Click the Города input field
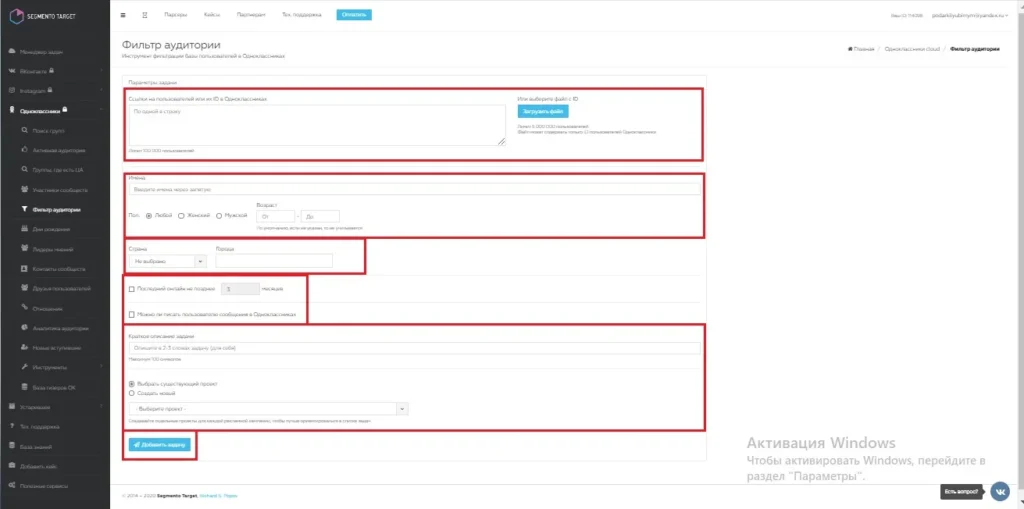Viewport: 1024px width, 509px height. pyautogui.click(x=274, y=261)
